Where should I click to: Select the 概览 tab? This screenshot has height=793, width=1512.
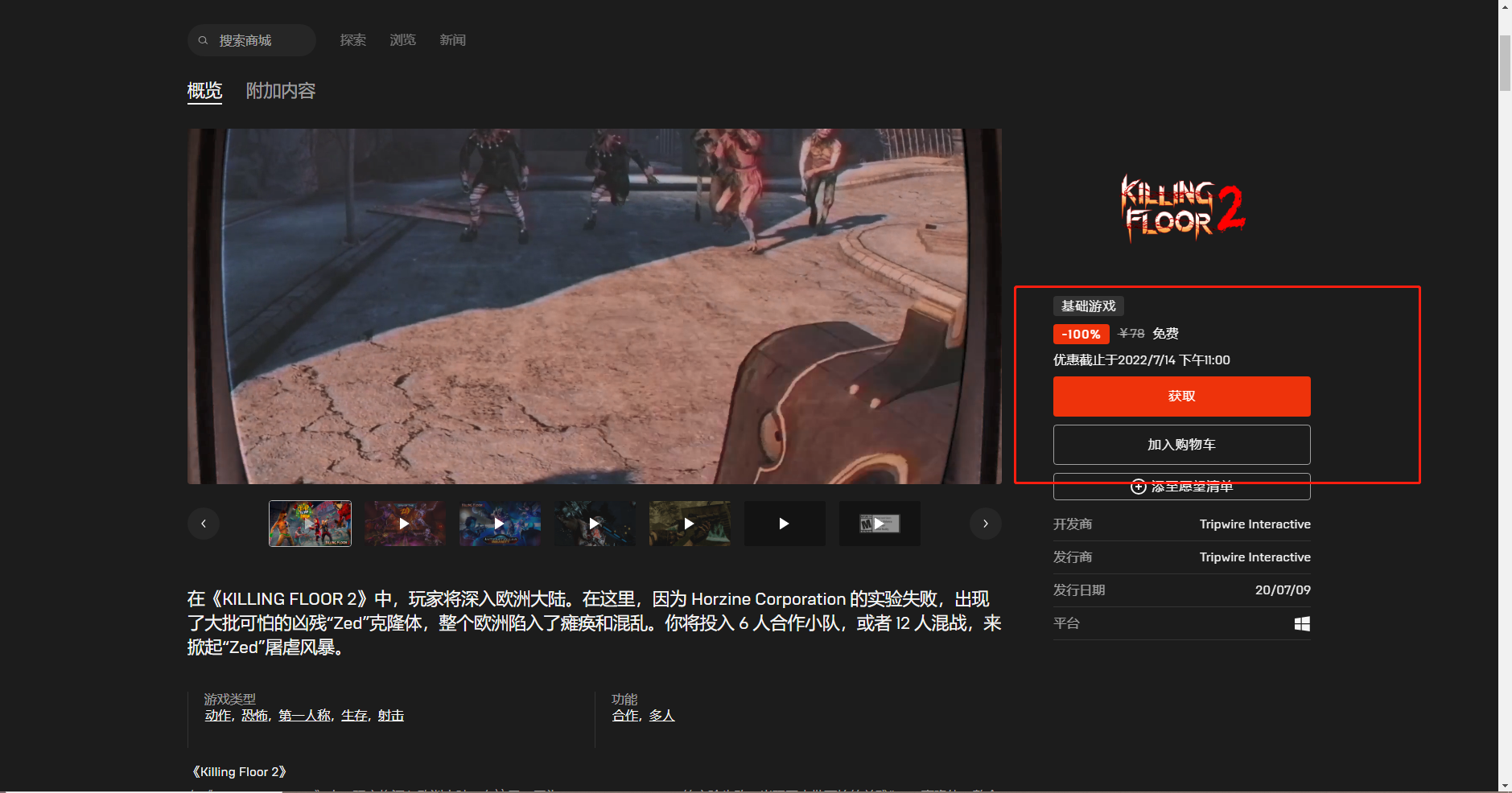click(204, 91)
